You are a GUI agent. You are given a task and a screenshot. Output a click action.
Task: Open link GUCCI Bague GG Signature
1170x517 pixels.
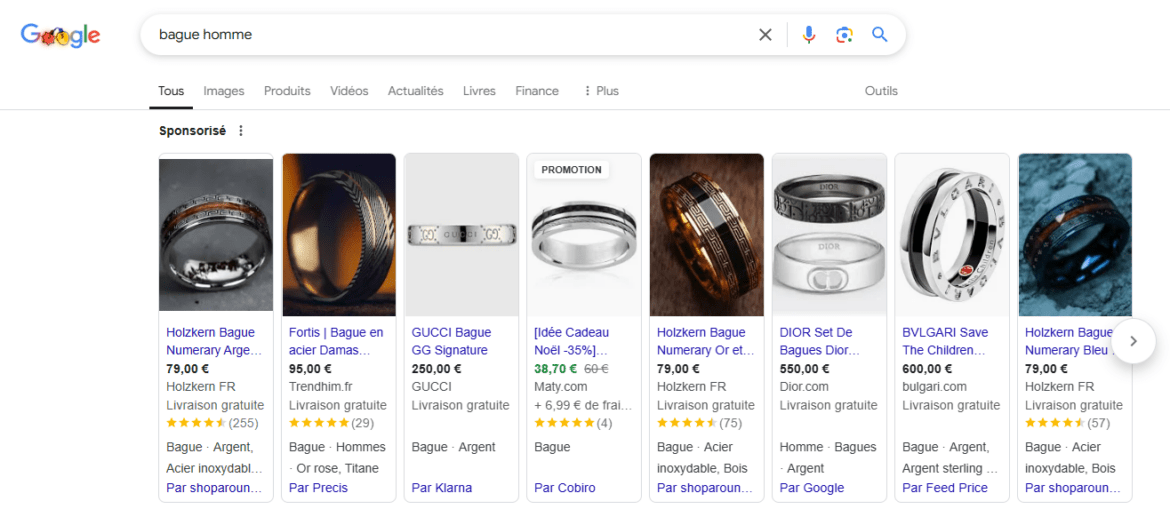[x=451, y=341]
